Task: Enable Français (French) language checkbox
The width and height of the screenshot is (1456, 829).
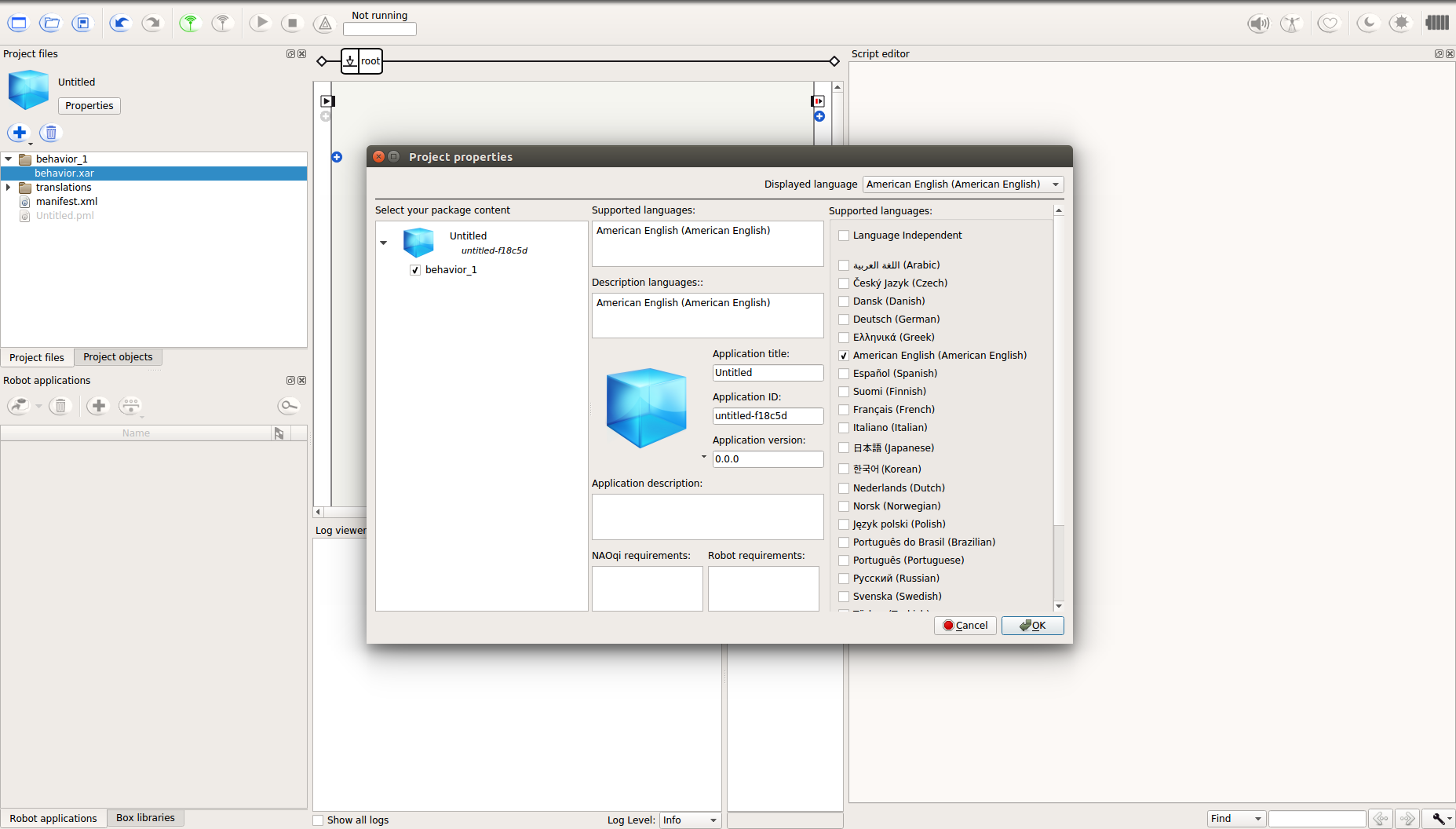Action: [844, 410]
